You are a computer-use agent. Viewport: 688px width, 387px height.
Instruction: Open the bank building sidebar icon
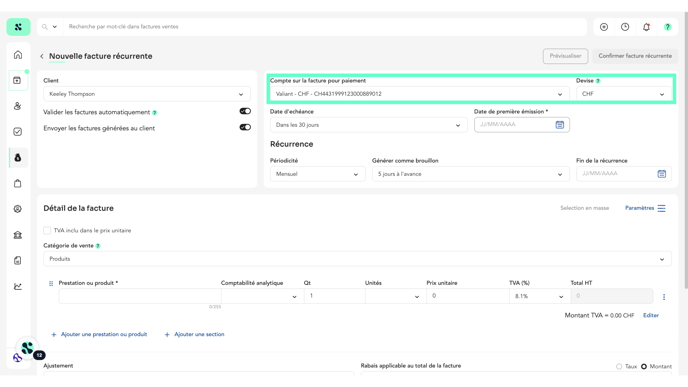pos(18,235)
